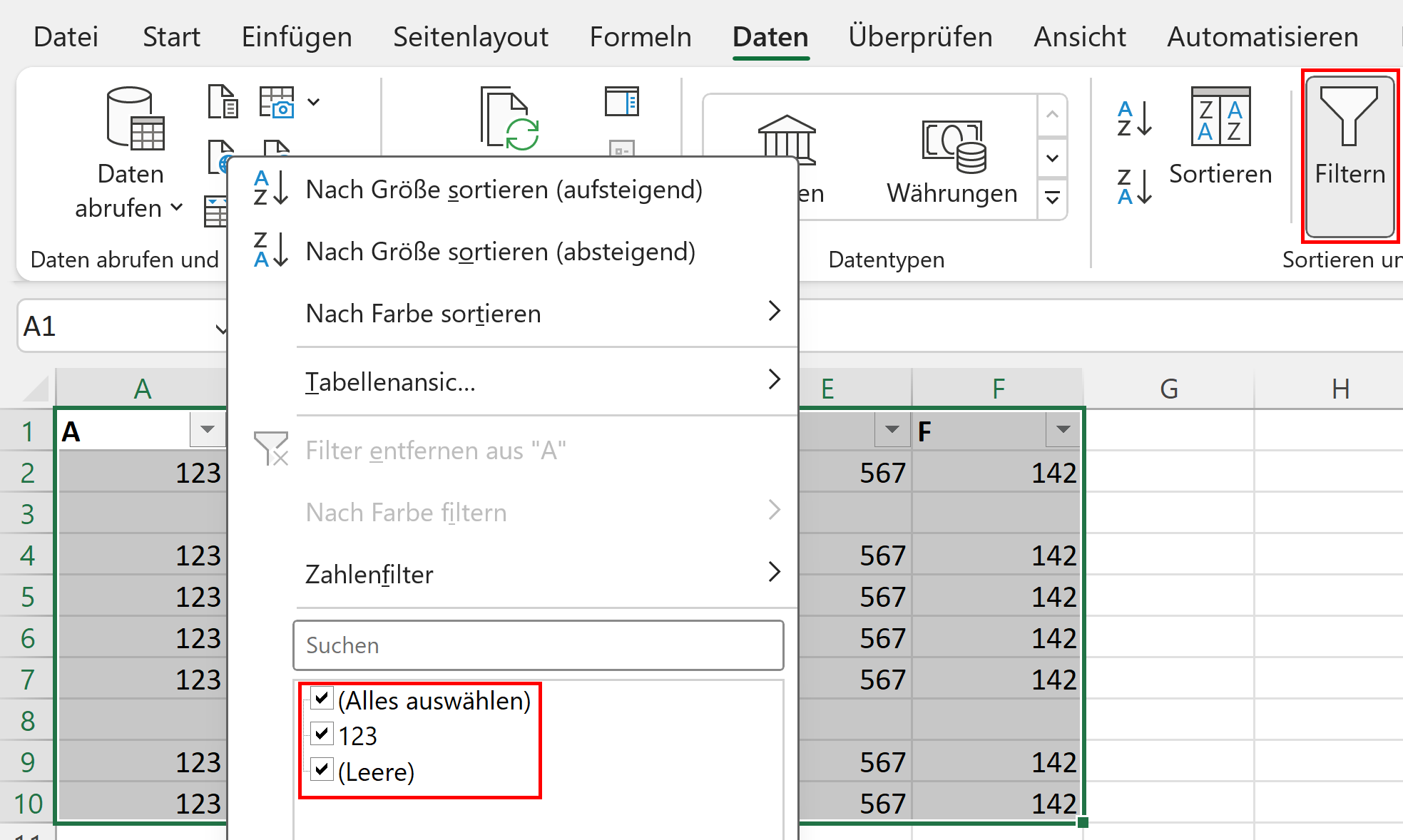Choose Nach Größe sortieren (aufsteigend)
Image resolution: width=1403 pixels, height=840 pixels.
[512, 190]
